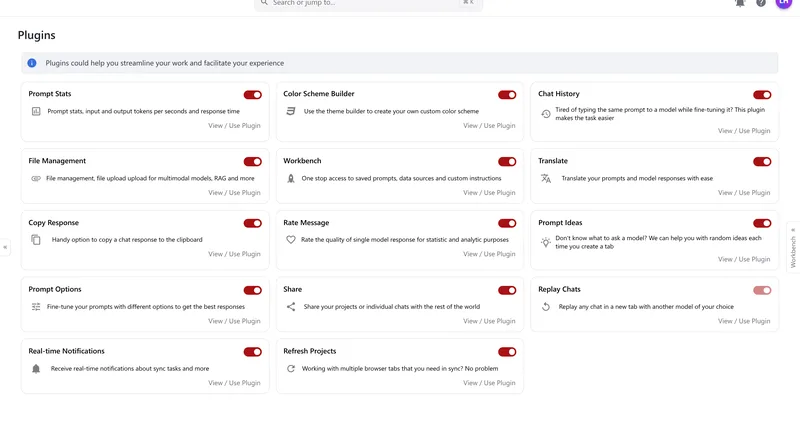Click the Chat History clock icon
The image size is (800, 433).
pyautogui.click(x=545, y=114)
